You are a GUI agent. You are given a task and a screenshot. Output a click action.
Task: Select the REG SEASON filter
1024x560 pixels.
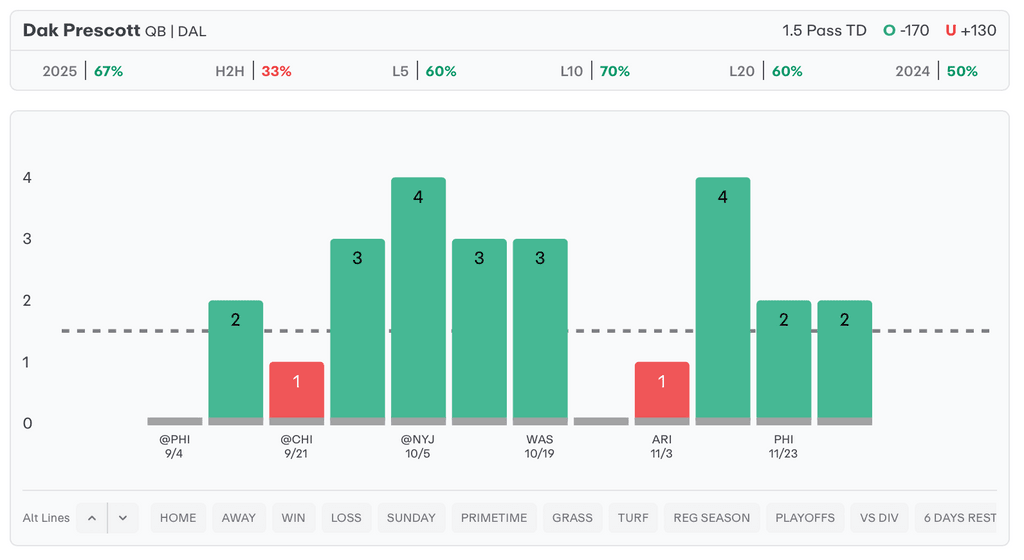(712, 518)
